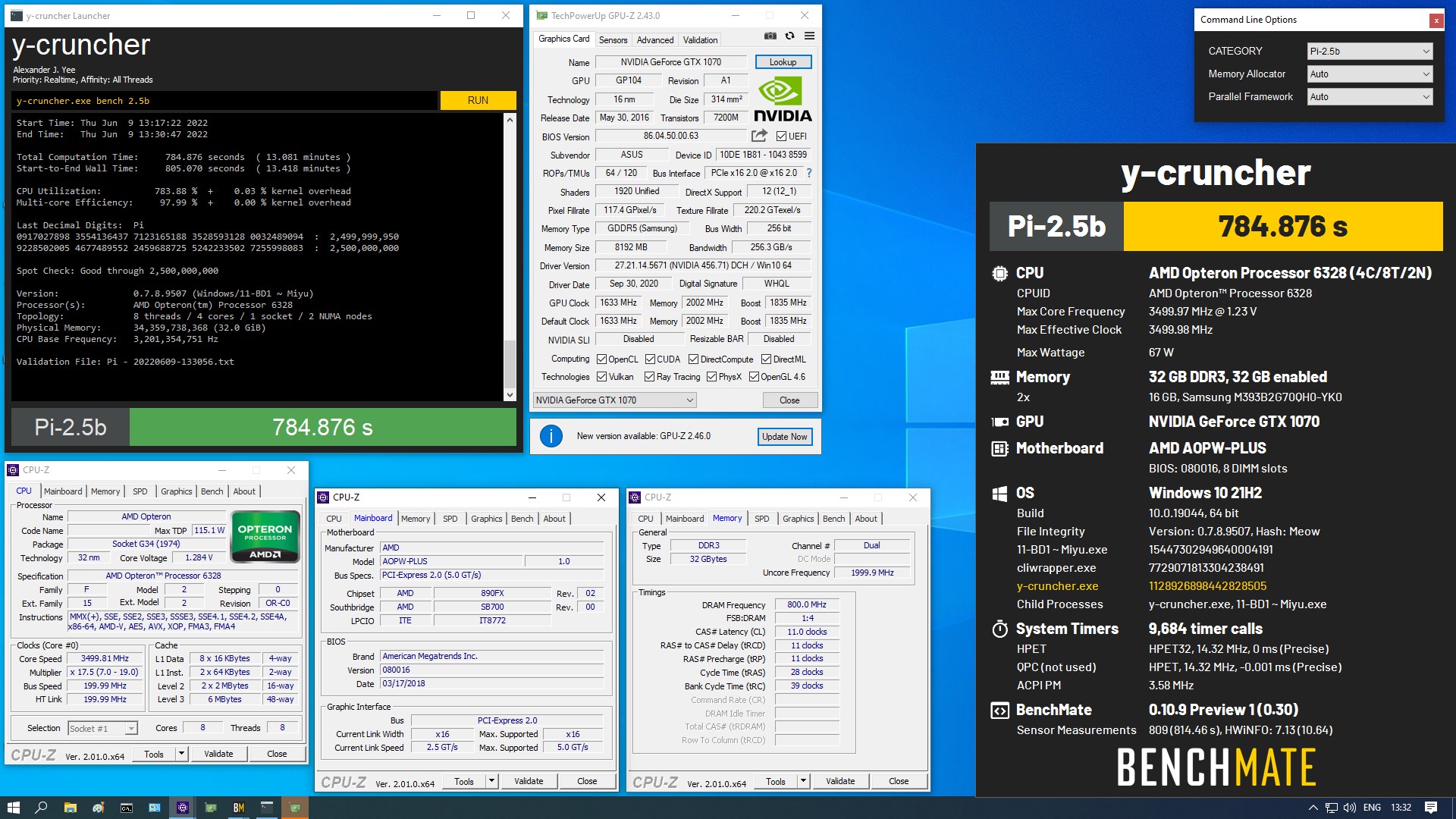Click the yellow RUN button in y-cruncher Launcher

pos(478,100)
